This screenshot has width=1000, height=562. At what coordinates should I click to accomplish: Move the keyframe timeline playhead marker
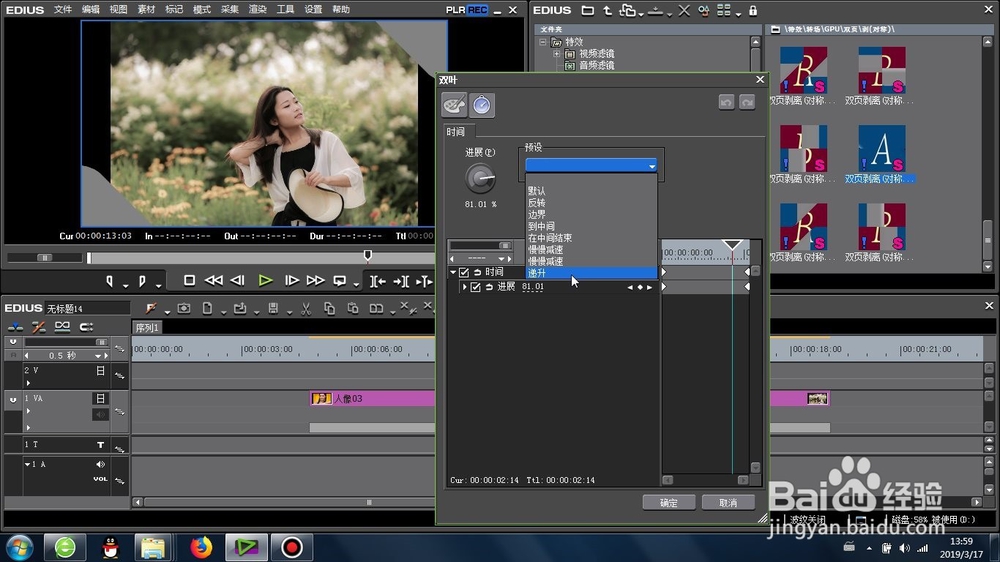pyautogui.click(x=732, y=245)
